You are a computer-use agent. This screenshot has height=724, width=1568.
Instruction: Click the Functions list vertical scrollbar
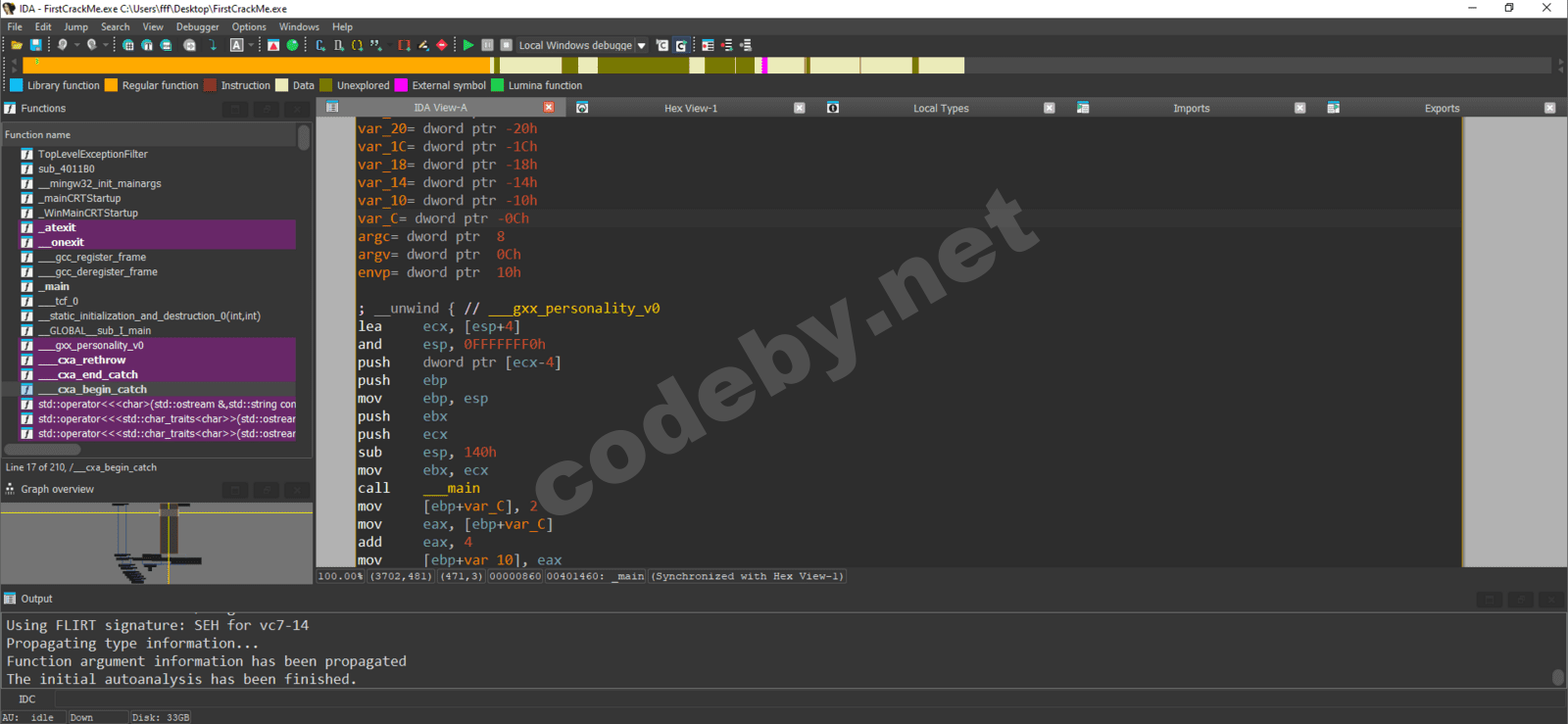[304, 138]
